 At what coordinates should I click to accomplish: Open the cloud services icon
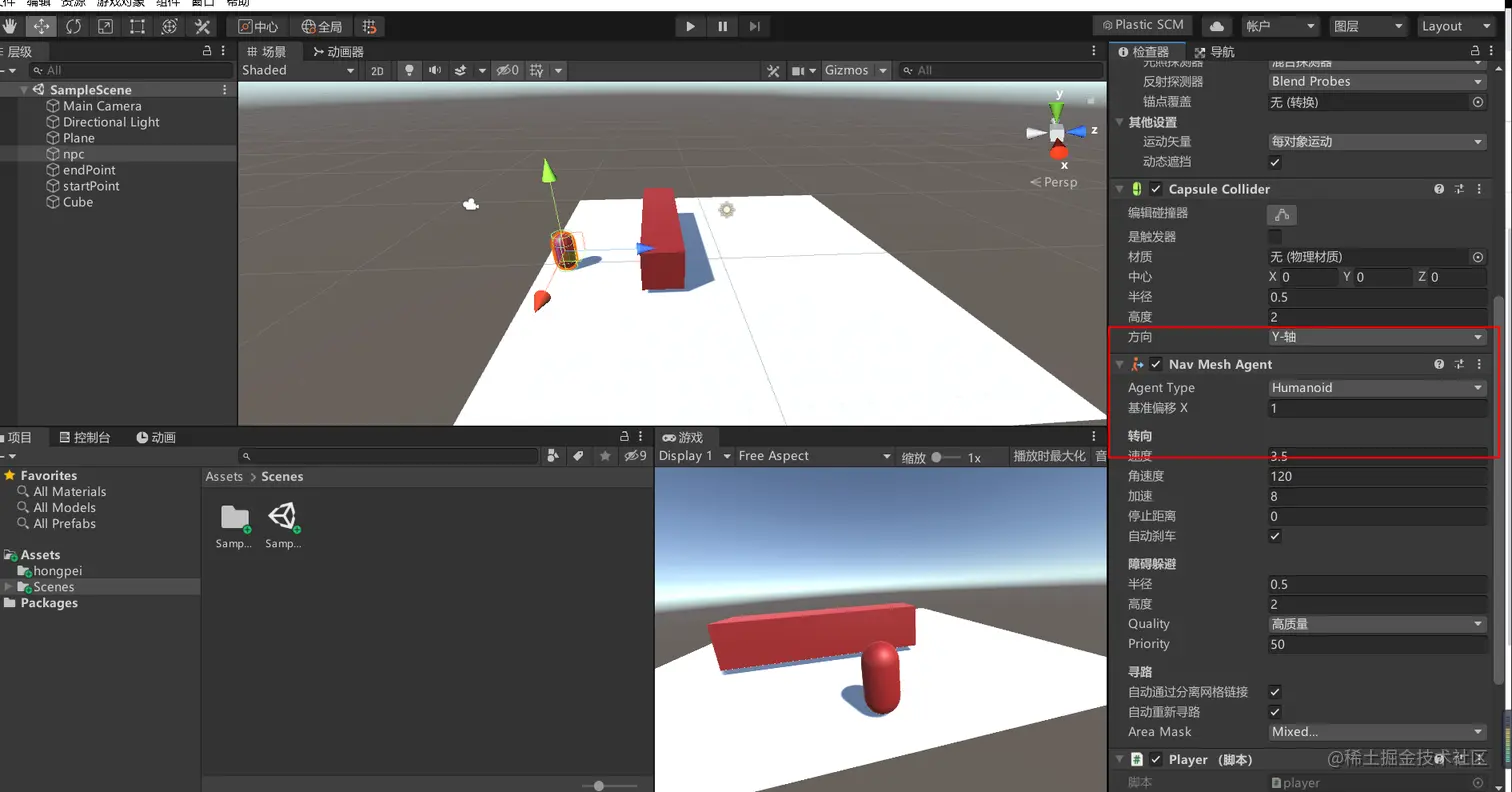pyautogui.click(x=1217, y=26)
